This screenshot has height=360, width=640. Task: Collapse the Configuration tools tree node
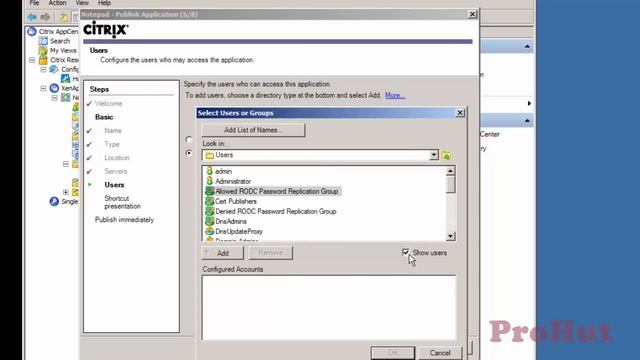tap(43, 69)
